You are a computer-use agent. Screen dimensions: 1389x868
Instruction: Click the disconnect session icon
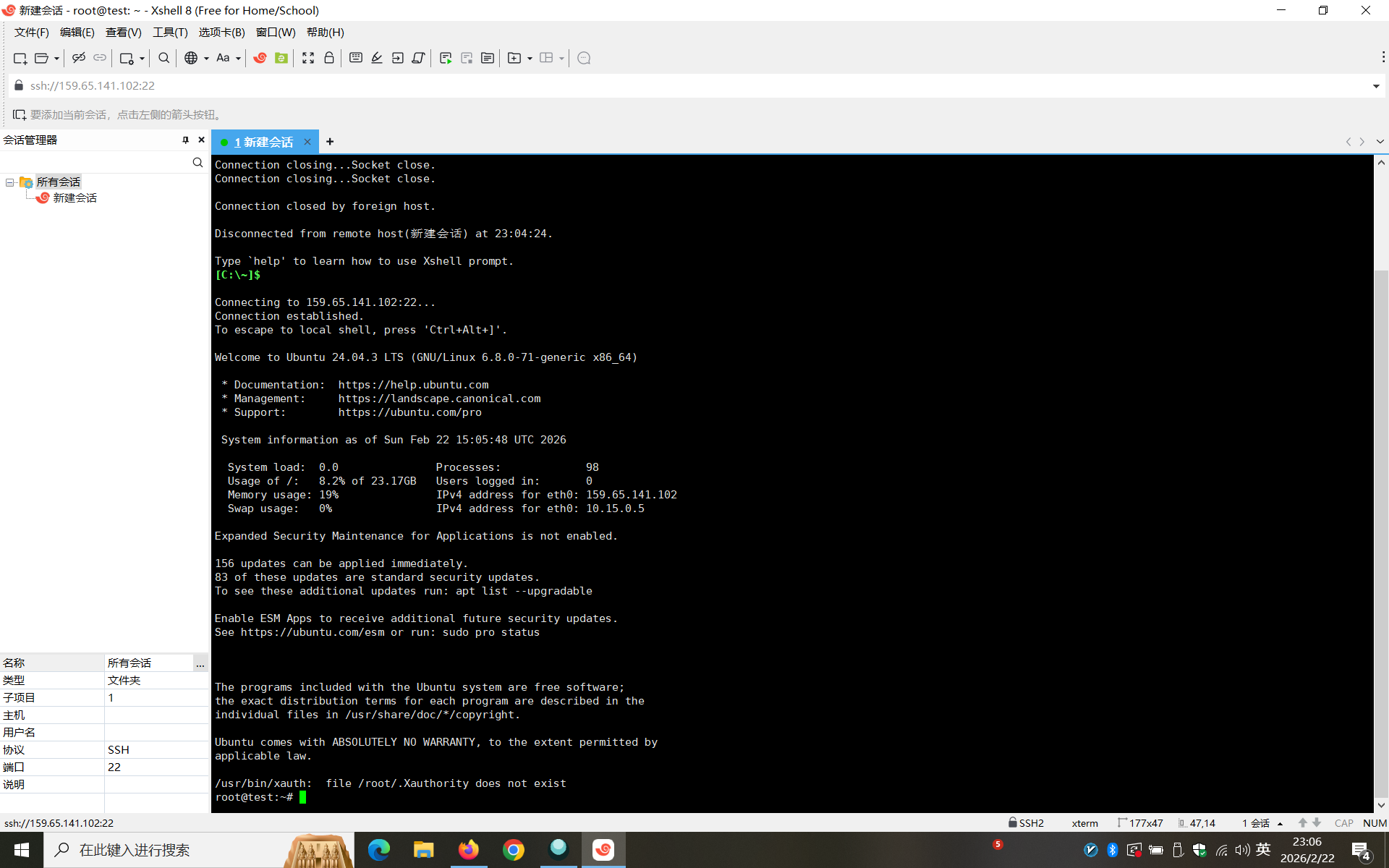[79, 58]
